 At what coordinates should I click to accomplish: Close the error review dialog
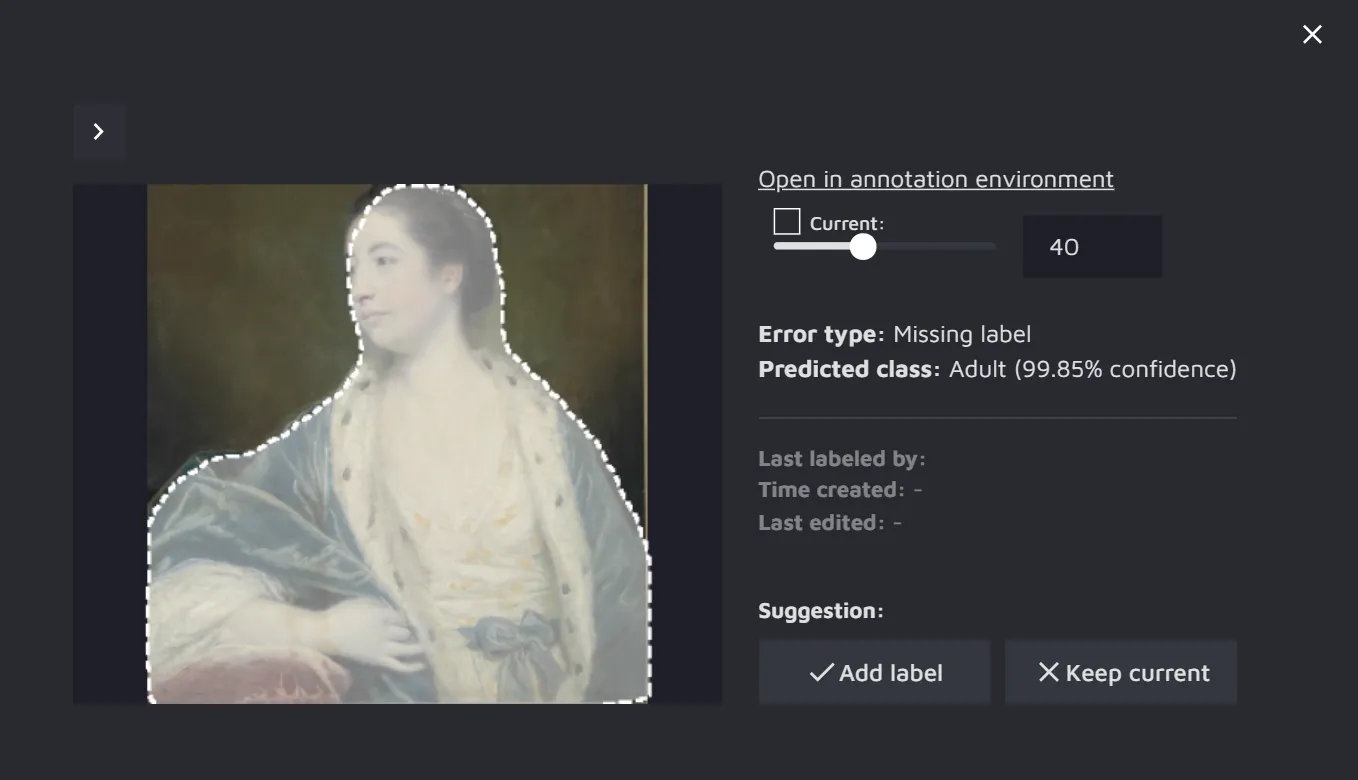[x=1312, y=35]
